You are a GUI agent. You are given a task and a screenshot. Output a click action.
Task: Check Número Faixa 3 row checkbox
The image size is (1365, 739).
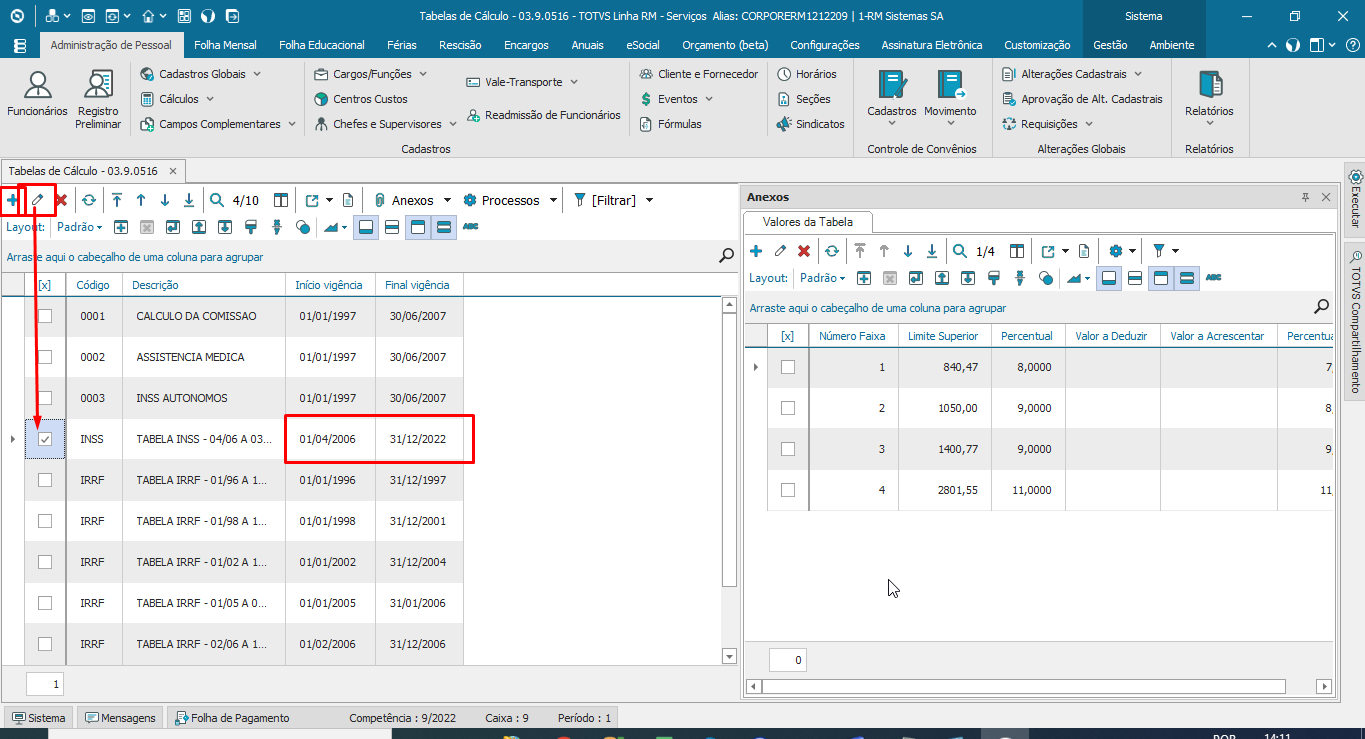click(788, 449)
